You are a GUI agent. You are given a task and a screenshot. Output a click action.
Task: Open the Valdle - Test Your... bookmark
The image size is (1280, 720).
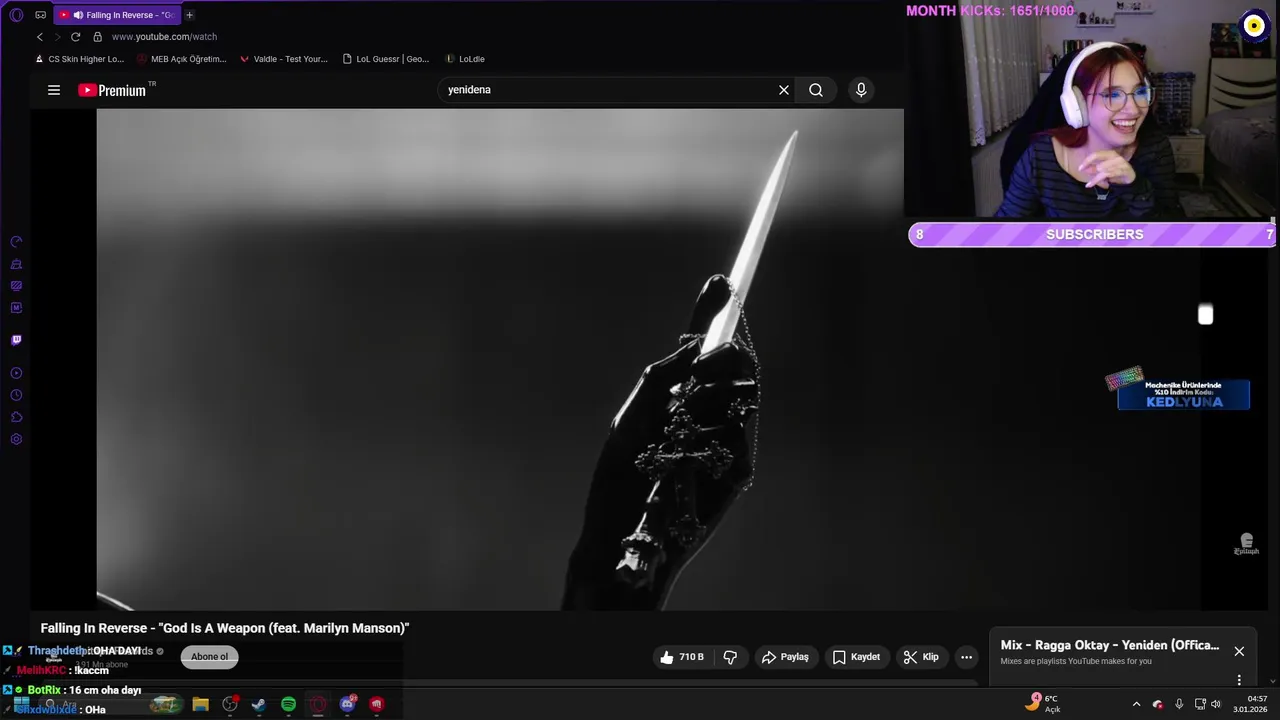pos(284,59)
